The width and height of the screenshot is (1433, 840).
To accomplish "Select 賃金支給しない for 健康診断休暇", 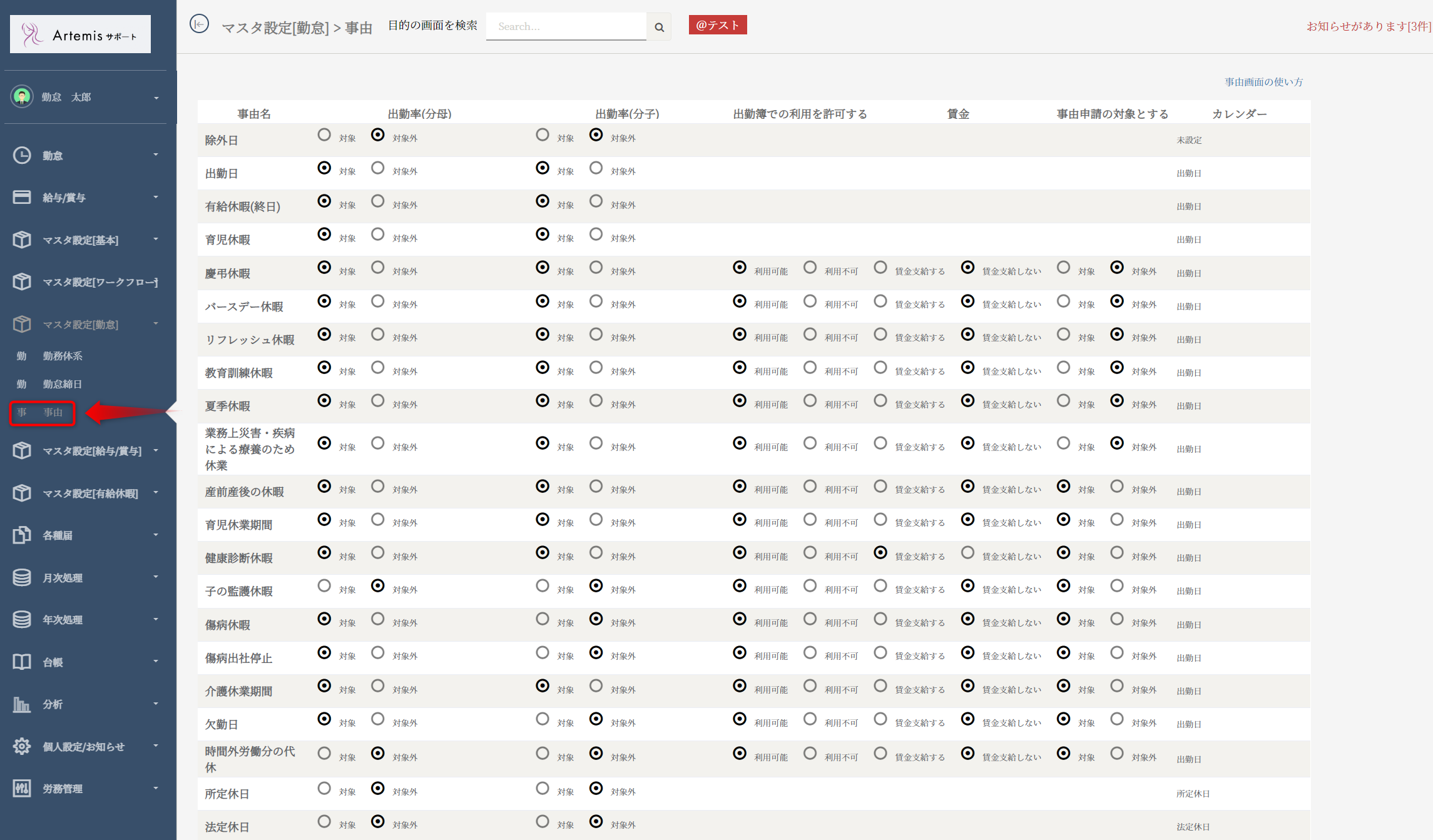I will pyautogui.click(x=967, y=553).
